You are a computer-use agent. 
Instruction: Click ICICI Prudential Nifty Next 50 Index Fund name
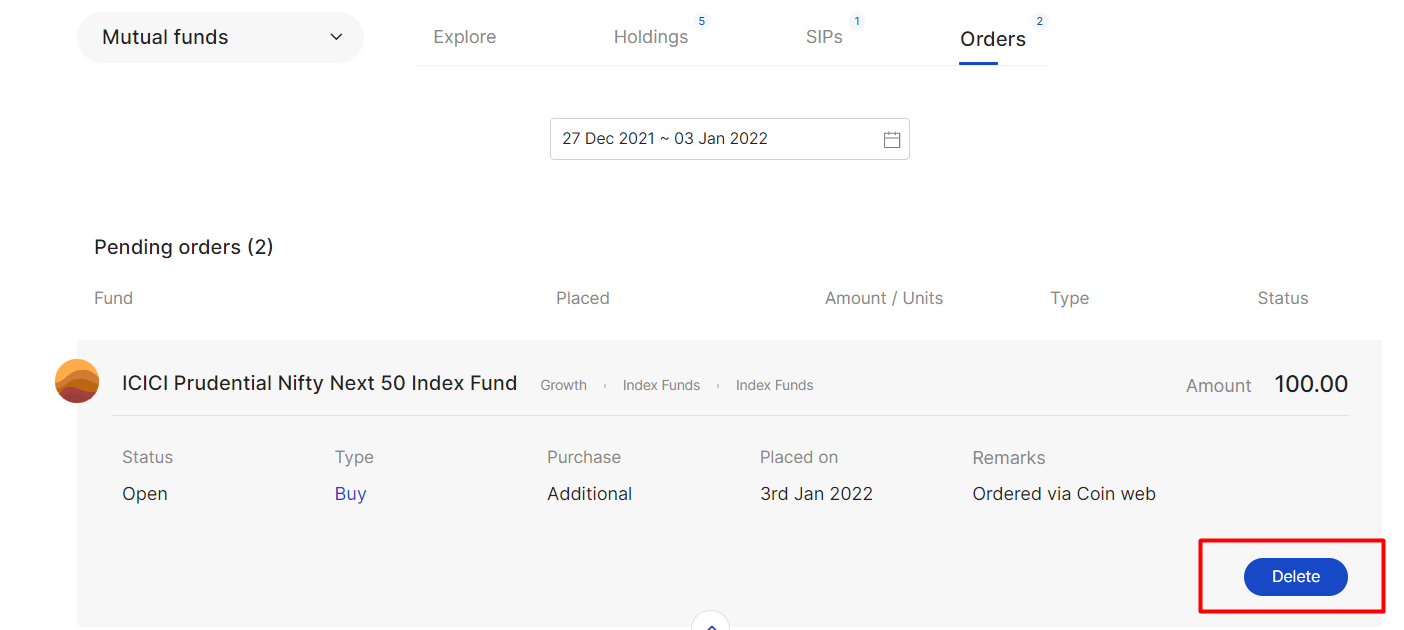[320, 383]
